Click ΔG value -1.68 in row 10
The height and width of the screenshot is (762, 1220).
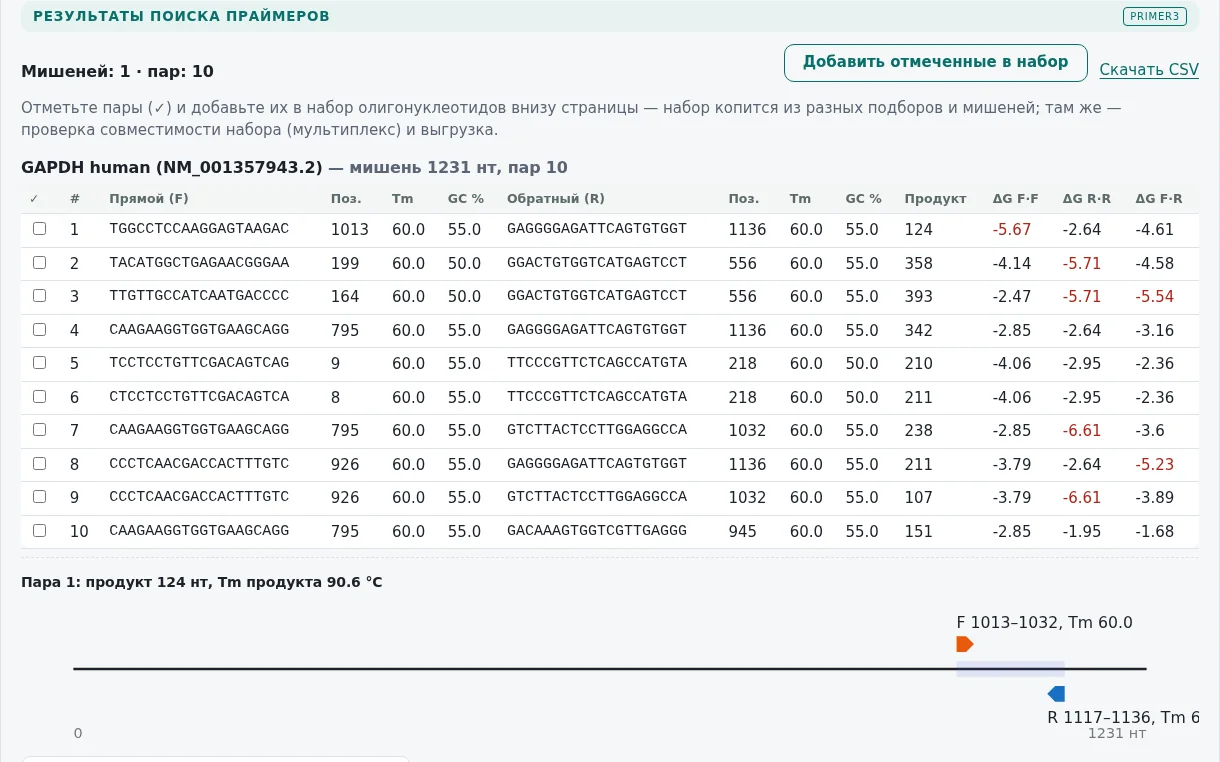pyautogui.click(x=1155, y=531)
